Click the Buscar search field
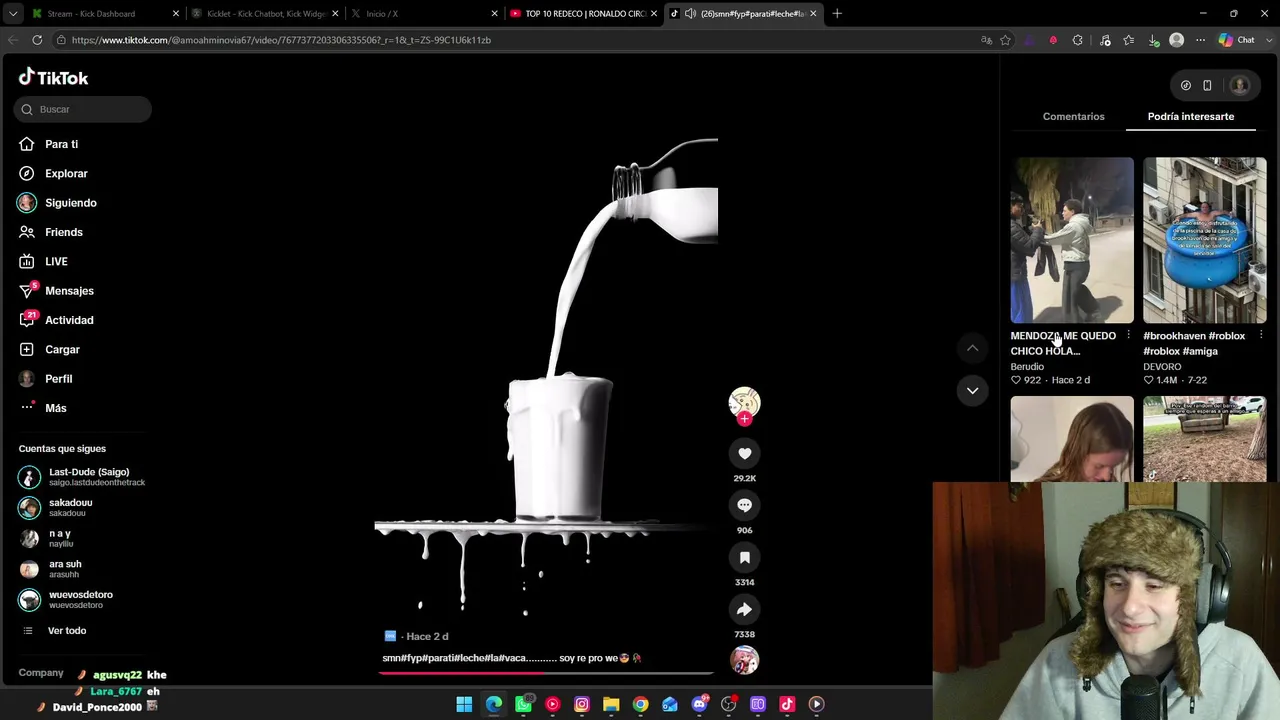 tap(83, 109)
